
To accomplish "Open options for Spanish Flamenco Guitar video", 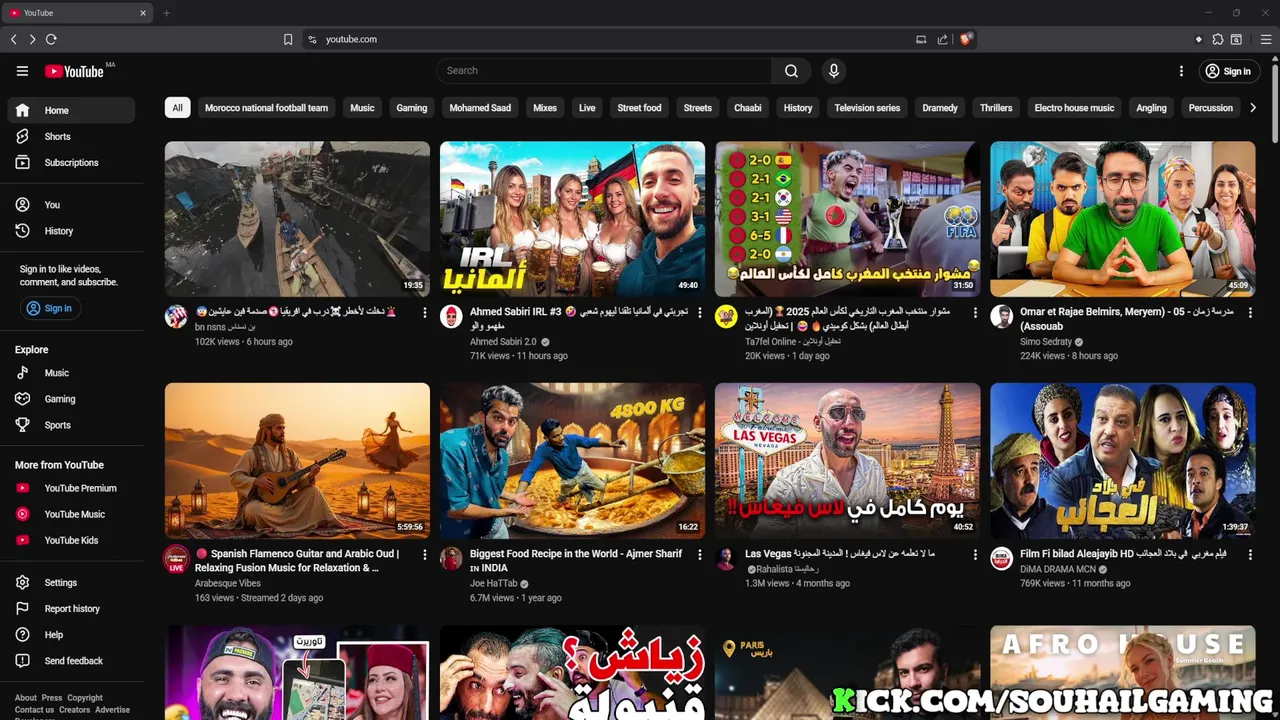I will coord(424,555).
